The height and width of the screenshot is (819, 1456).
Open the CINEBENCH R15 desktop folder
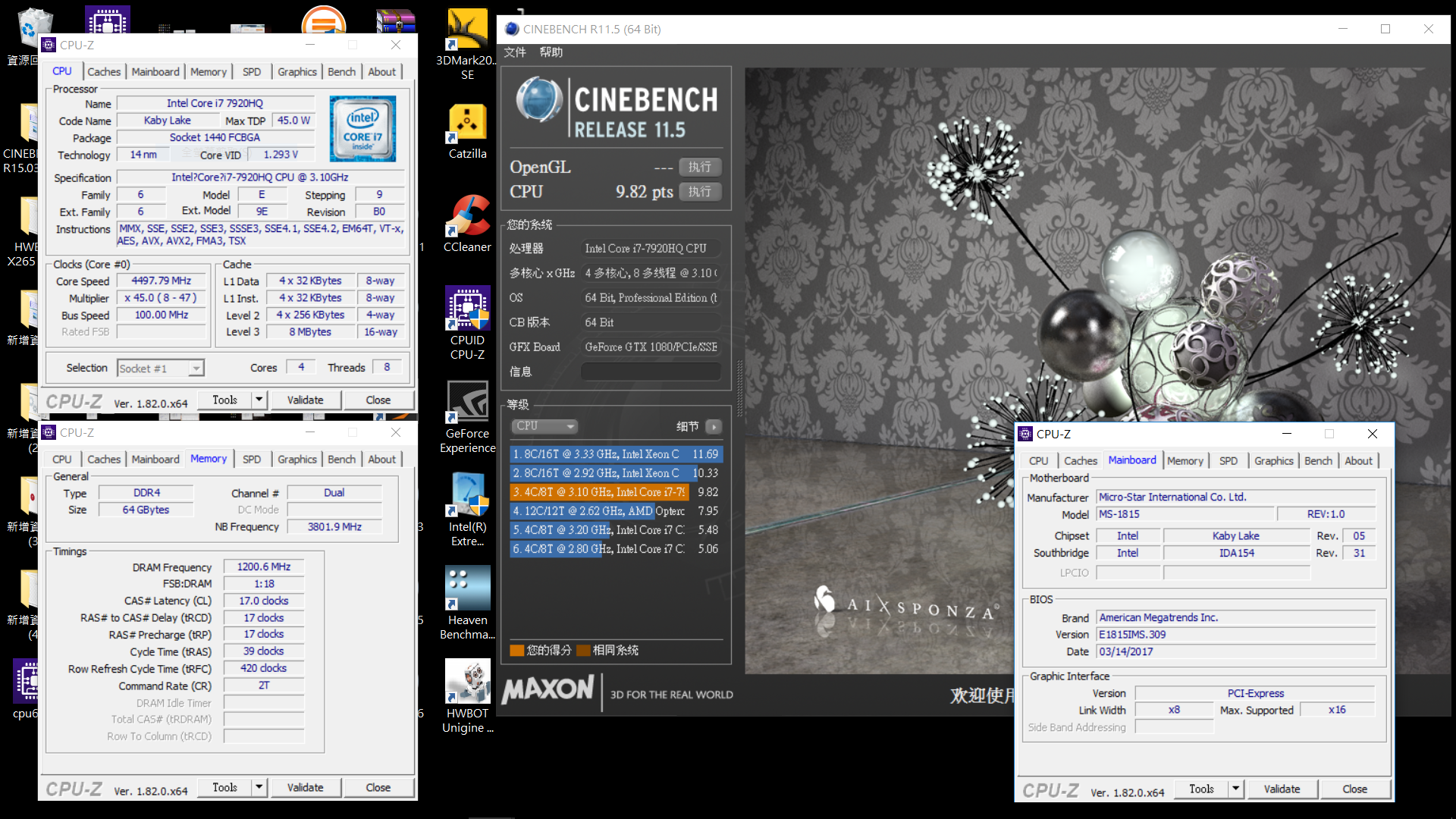[x=21, y=138]
